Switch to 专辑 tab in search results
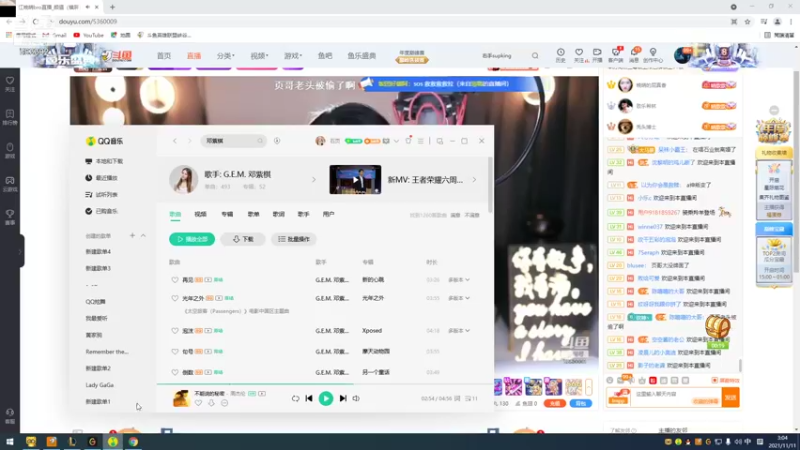800x450 pixels. (227, 214)
